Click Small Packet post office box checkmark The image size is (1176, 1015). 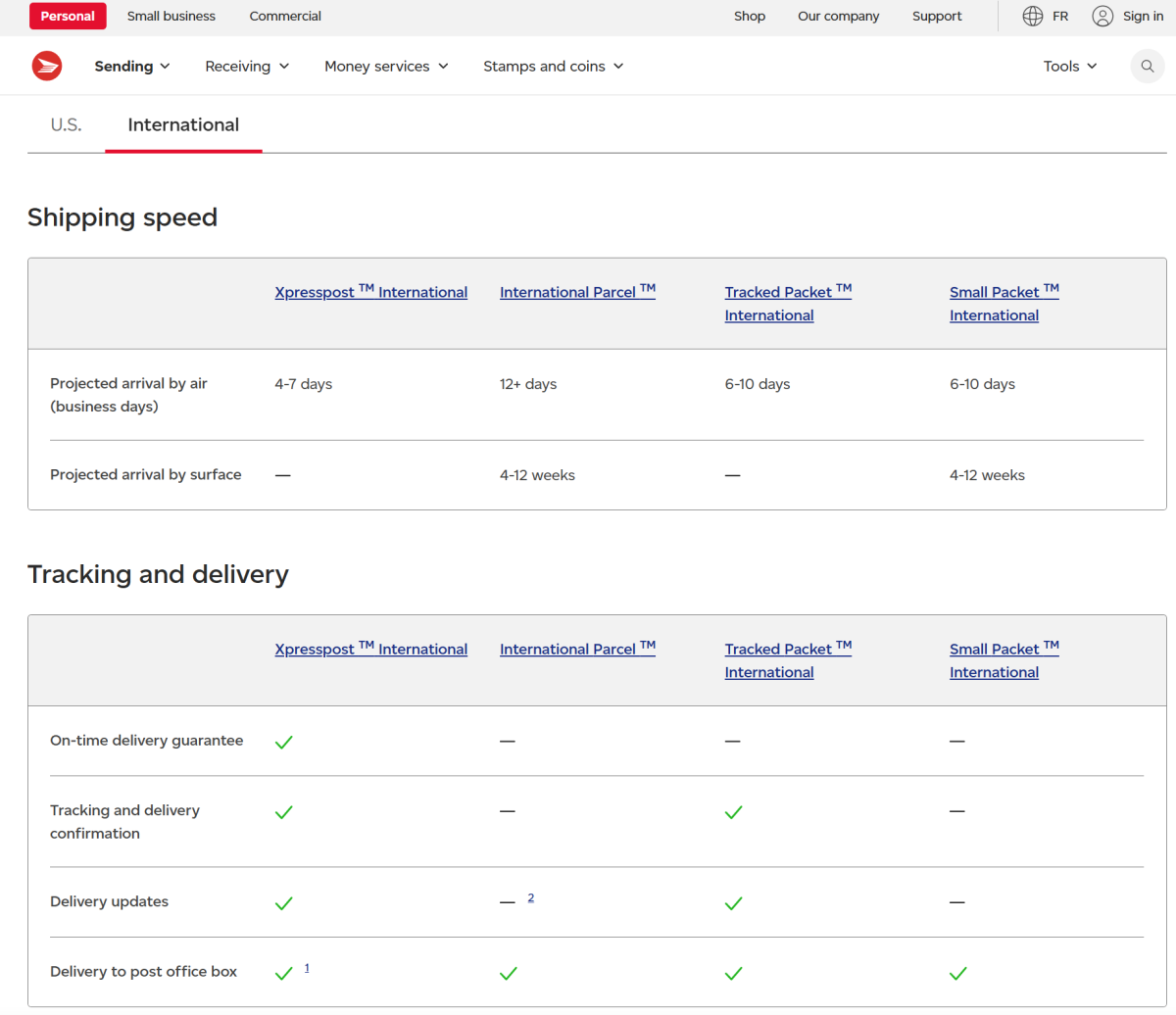tap(958, 973)
